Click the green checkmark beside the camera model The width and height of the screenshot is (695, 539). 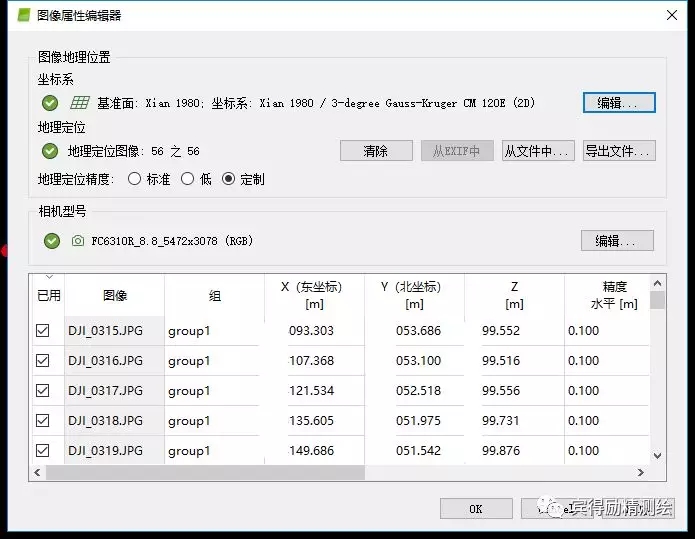click(x=52, y=241)
